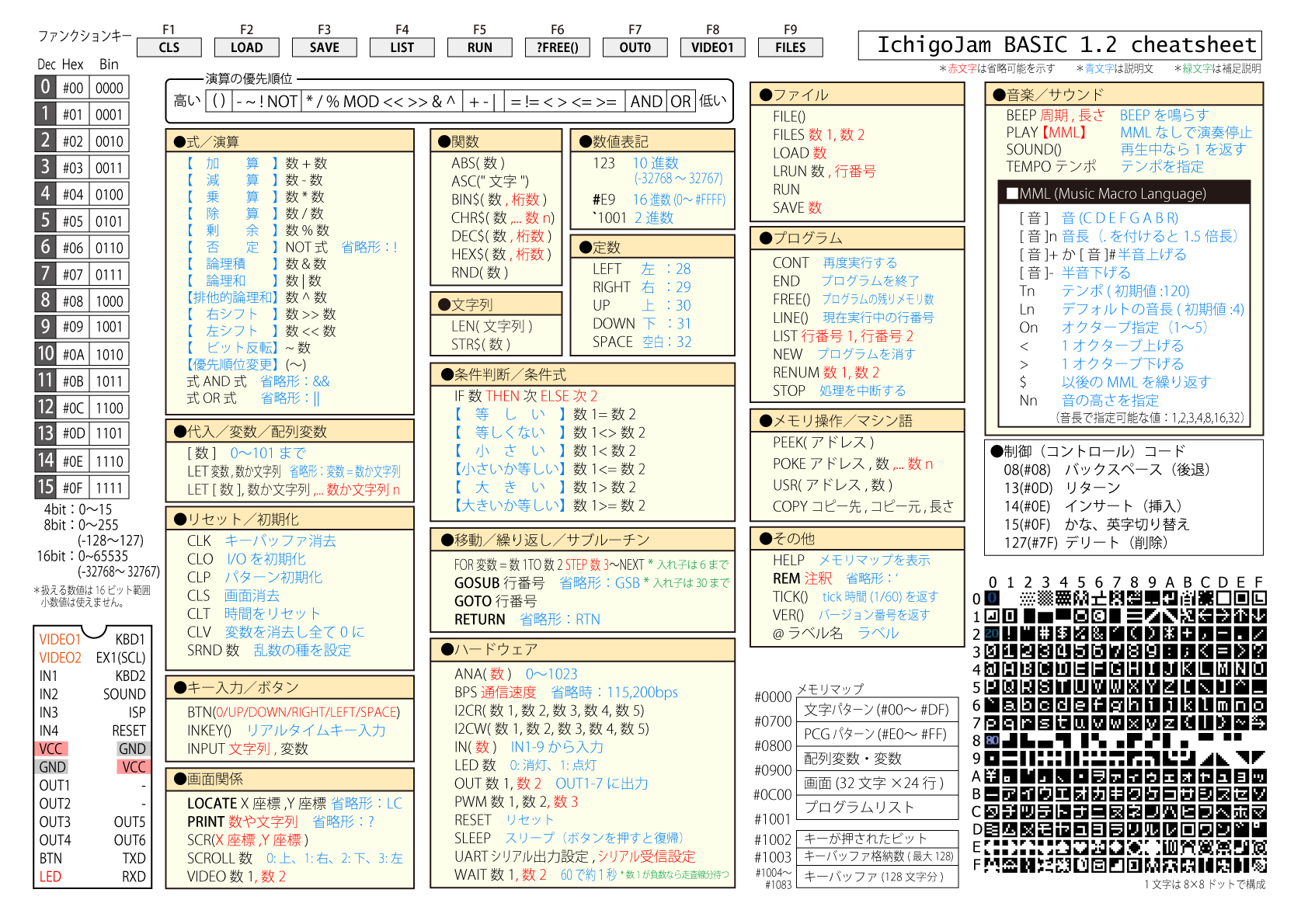Select the SRND 数 entry
Image resolution: width=1308 pixels, height=924 pixels.
pyautogui.click(x=270, y=651)
